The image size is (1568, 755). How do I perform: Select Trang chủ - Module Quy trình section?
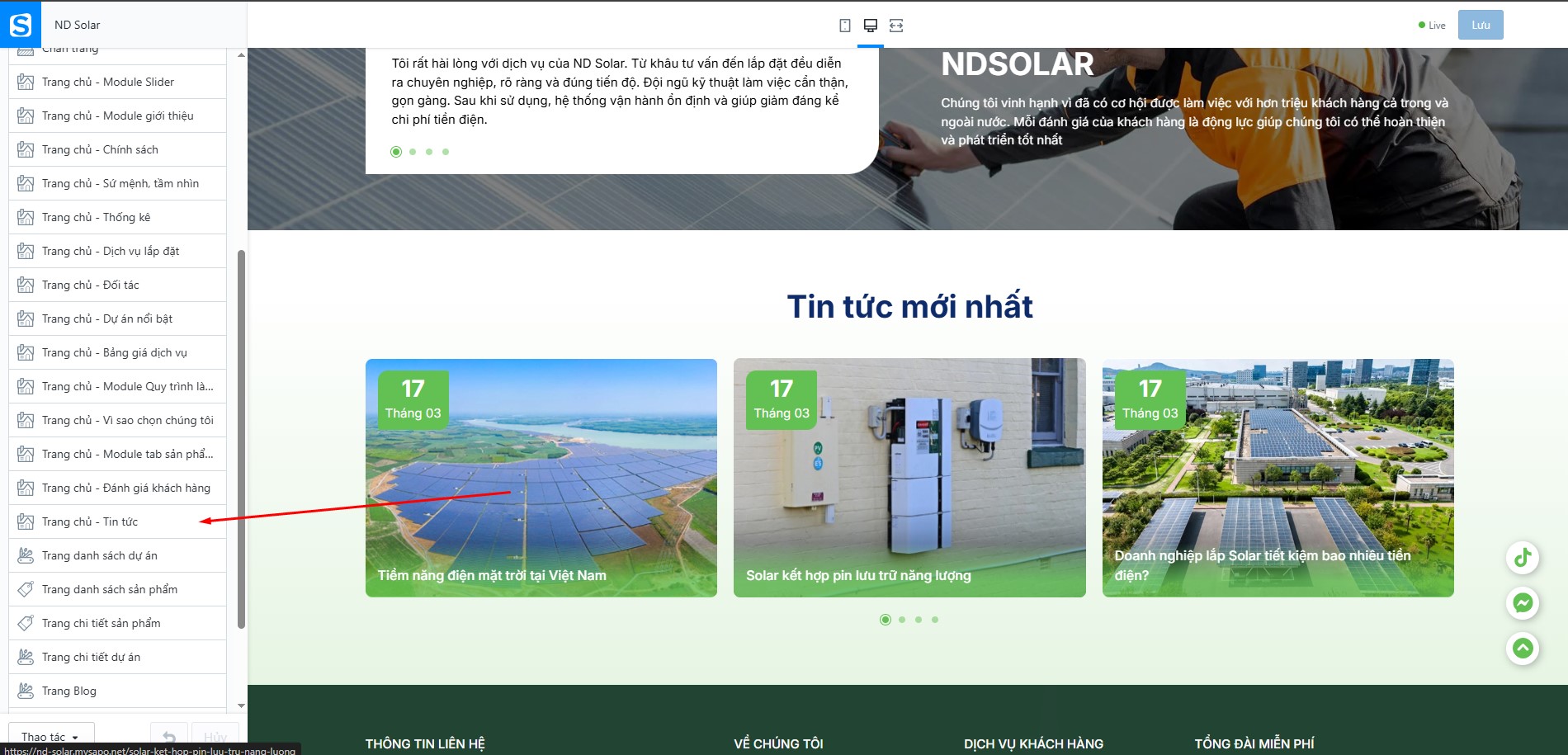pyautogui.click(x=117, y=386)
